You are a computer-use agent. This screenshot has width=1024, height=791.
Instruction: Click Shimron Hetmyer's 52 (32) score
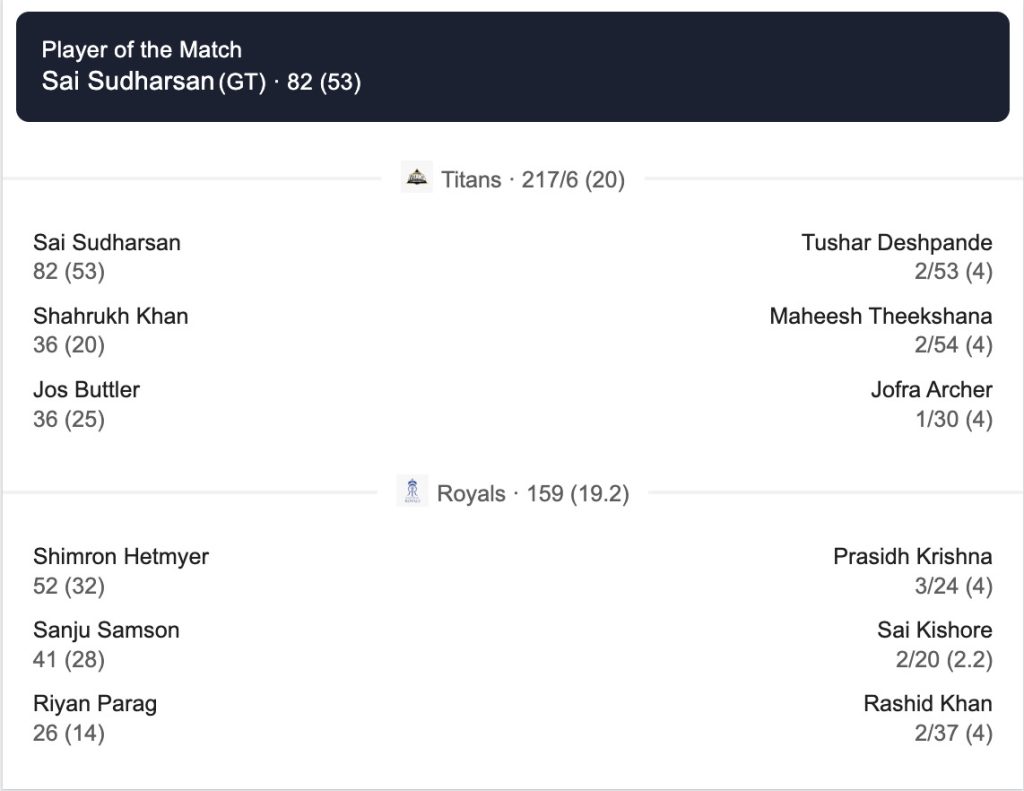(69, 586)
